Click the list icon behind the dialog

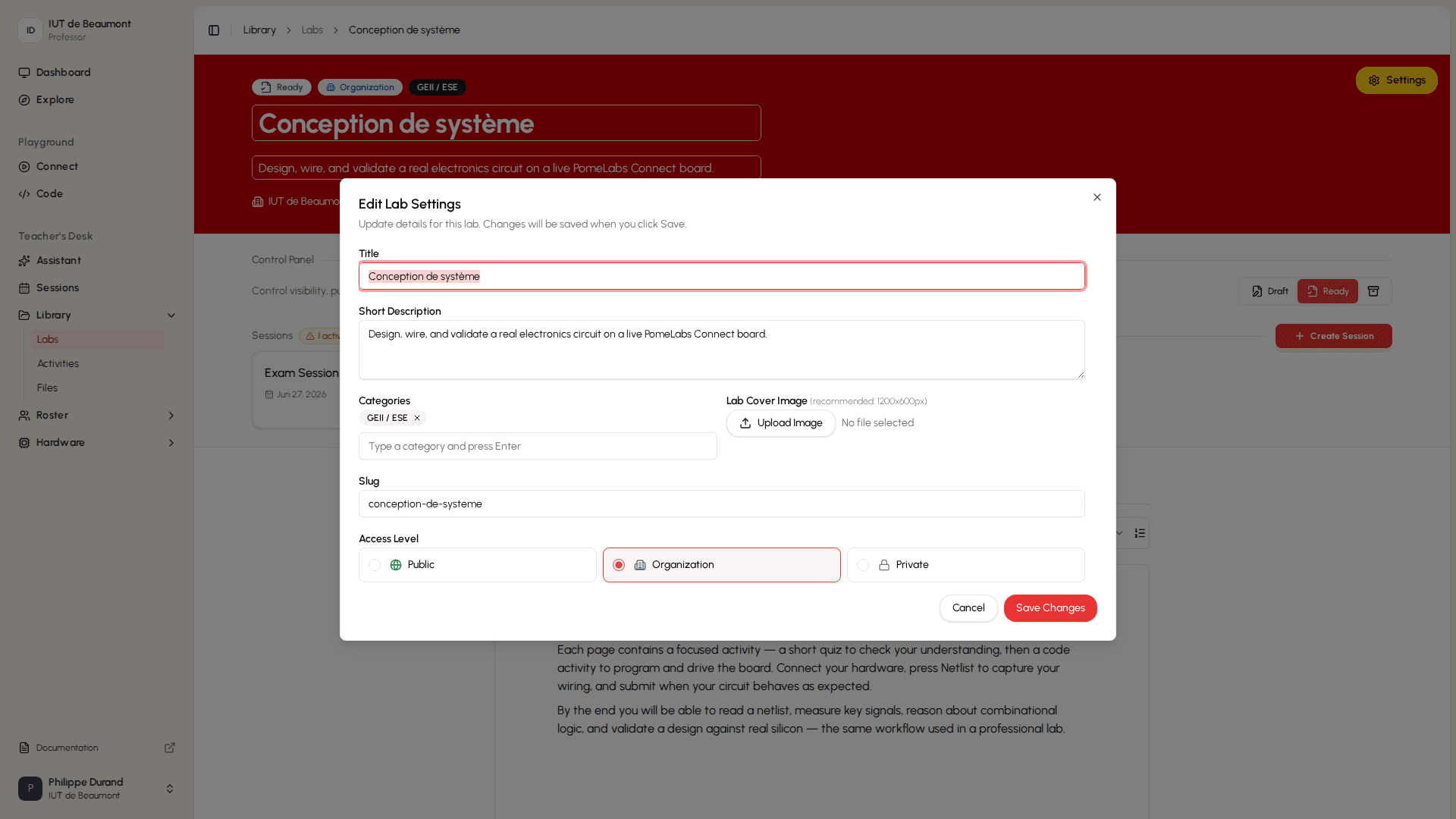pyautogui.click(x=1140, y=533)
